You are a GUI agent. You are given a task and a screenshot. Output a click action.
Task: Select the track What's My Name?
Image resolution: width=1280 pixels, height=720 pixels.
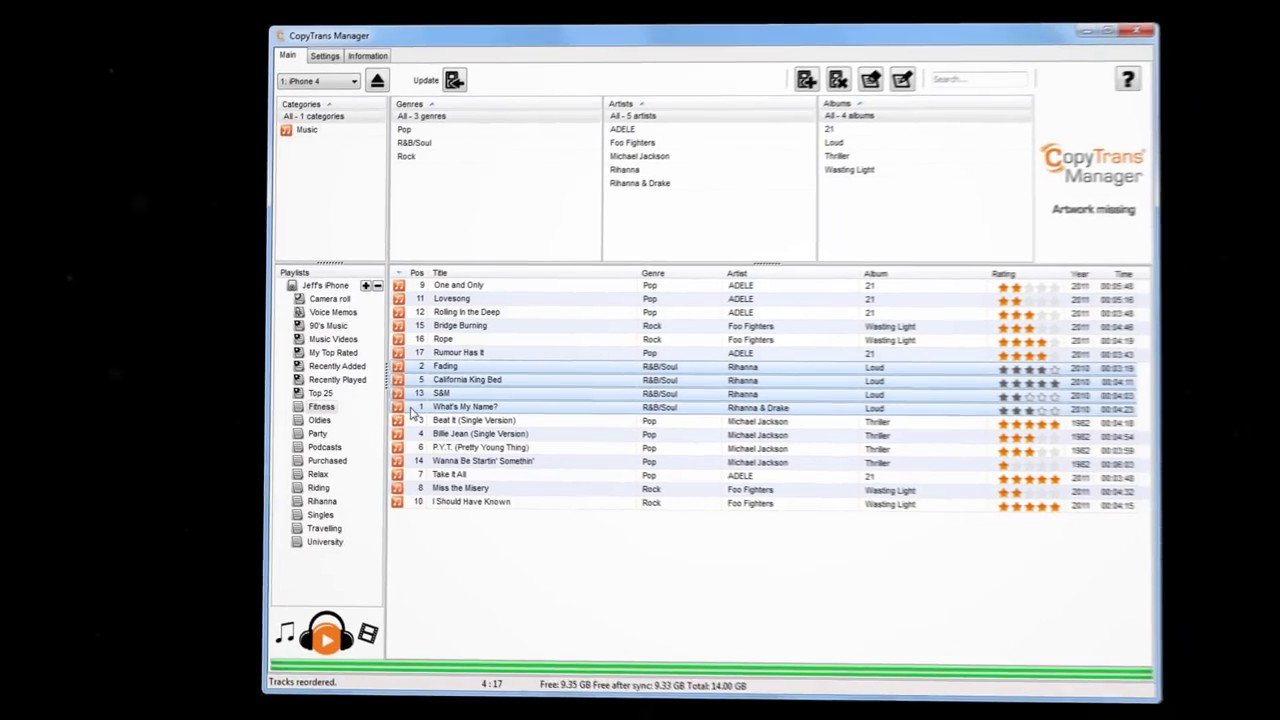[465, 407]
